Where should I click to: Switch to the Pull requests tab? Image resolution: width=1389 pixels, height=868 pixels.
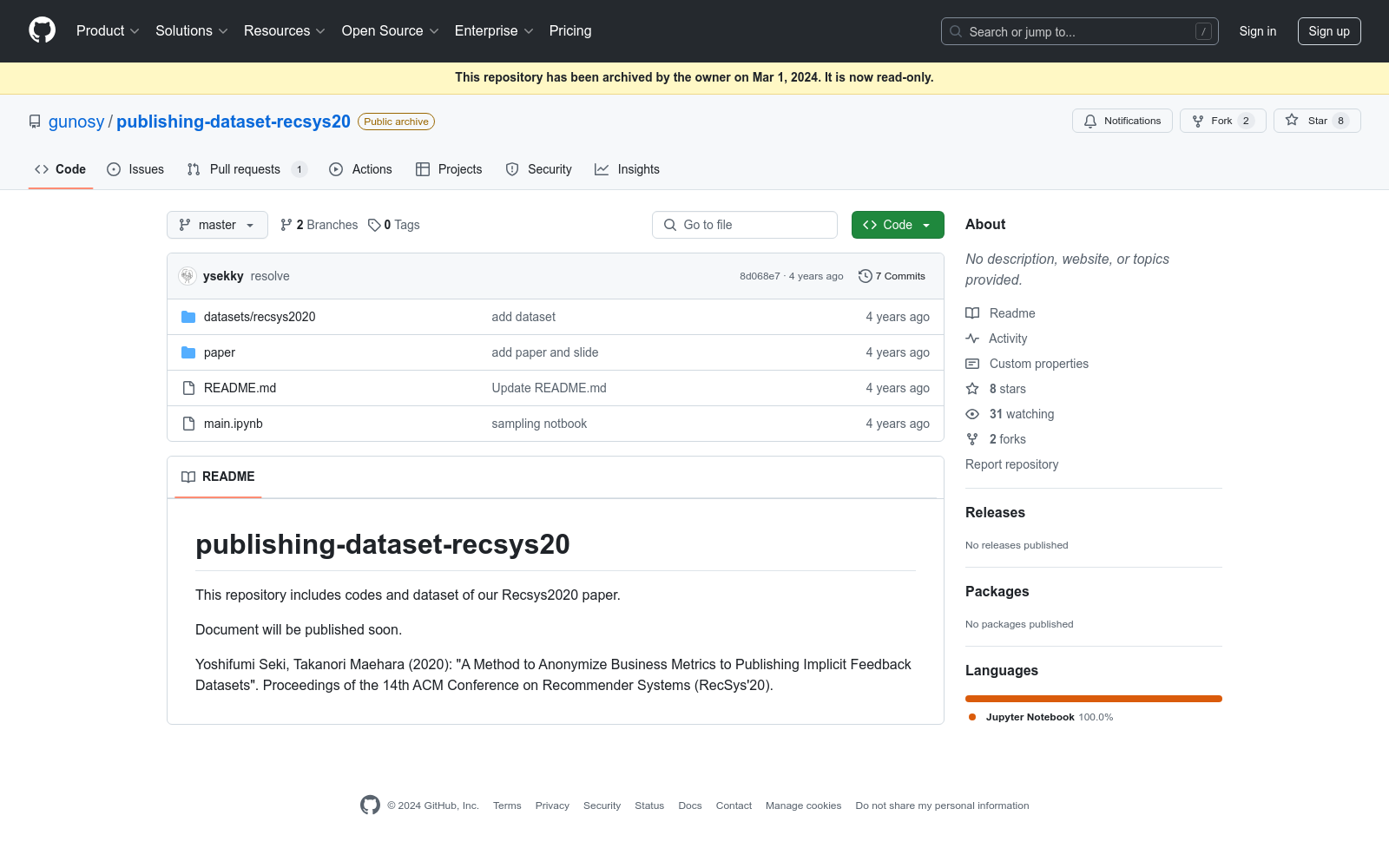tap(247, 169)
